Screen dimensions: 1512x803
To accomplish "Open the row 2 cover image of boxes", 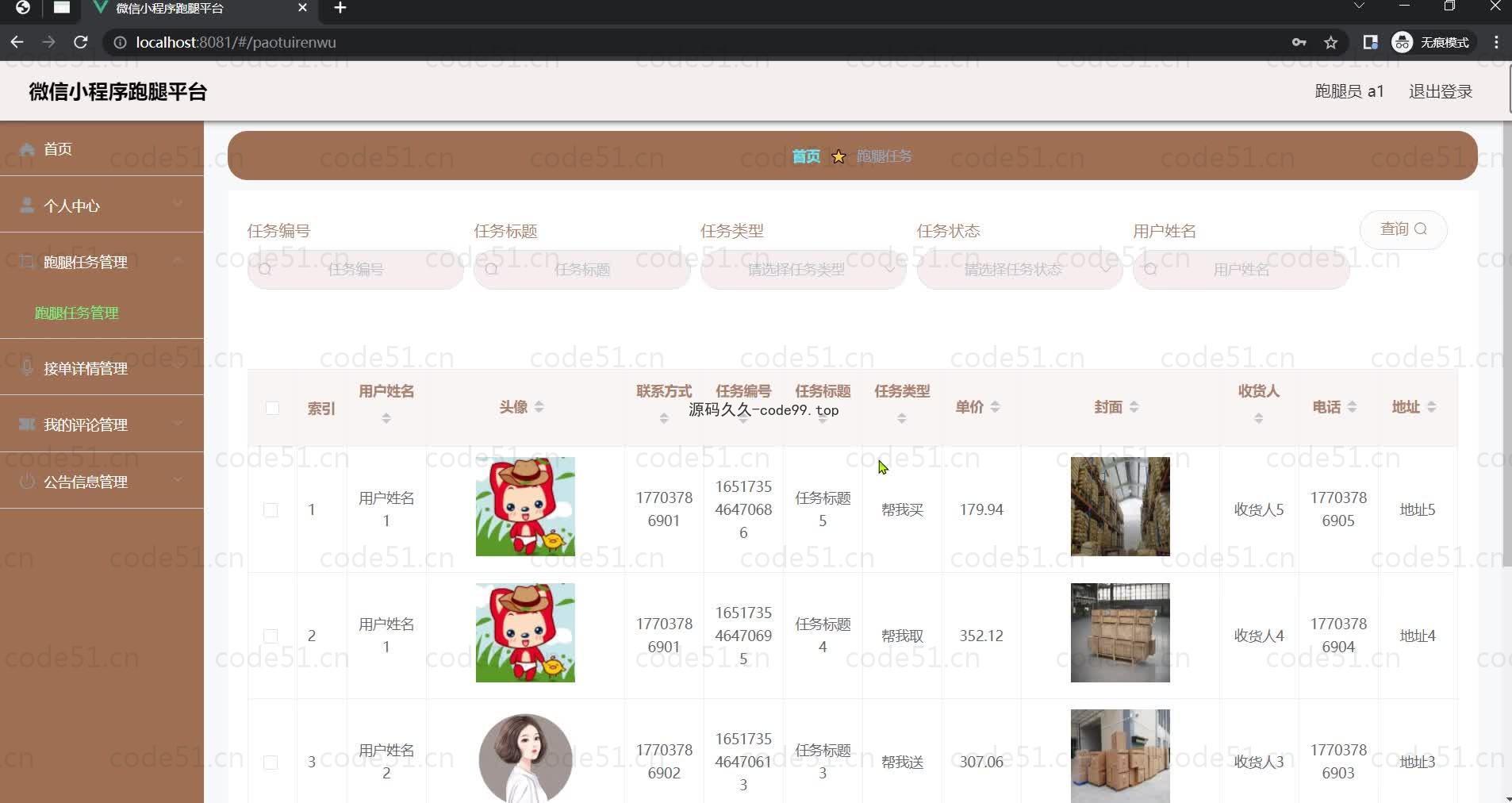I will pos(1120,632).
